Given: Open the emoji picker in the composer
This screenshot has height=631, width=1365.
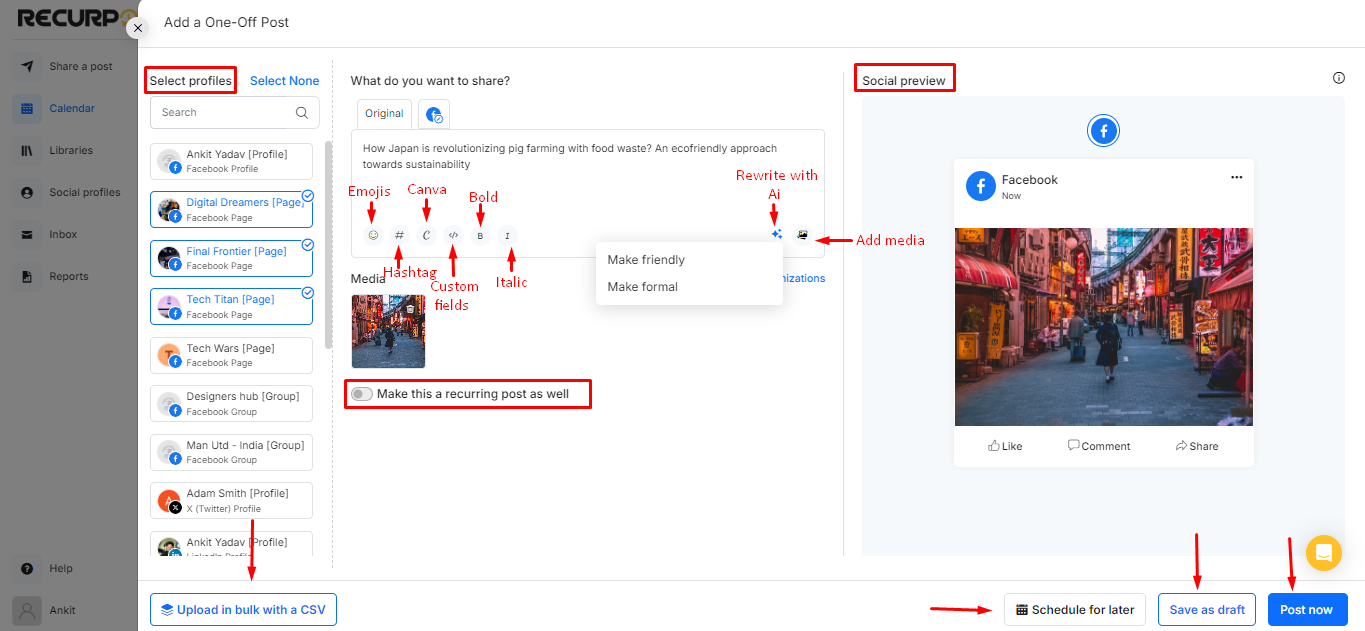Looking at the screenshot, I should pos(374,235).
